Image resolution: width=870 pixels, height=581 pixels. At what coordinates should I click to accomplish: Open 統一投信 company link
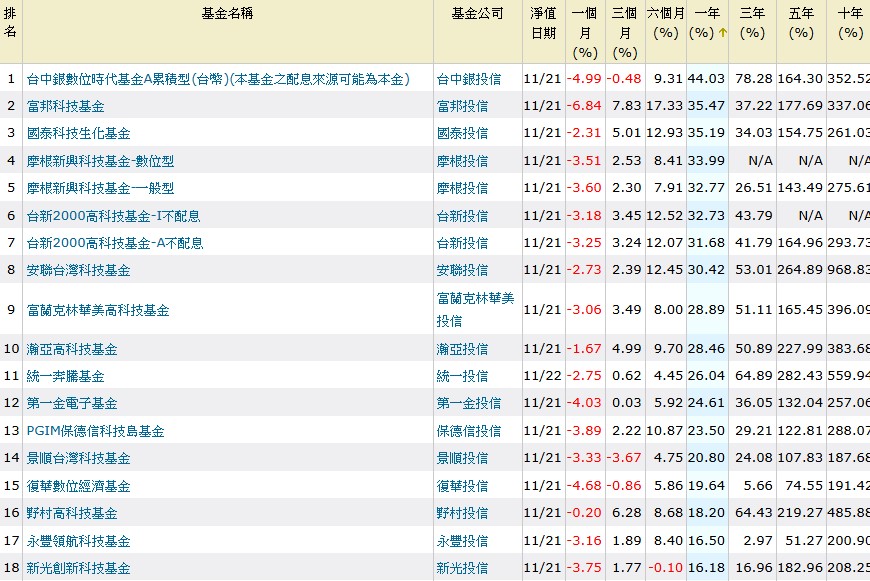pos(462,376)
